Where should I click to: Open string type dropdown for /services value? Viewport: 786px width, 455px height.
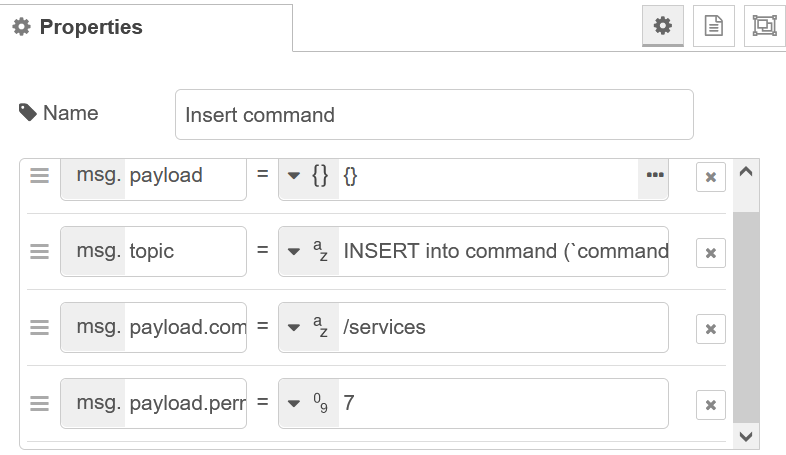tap(309, 328)
